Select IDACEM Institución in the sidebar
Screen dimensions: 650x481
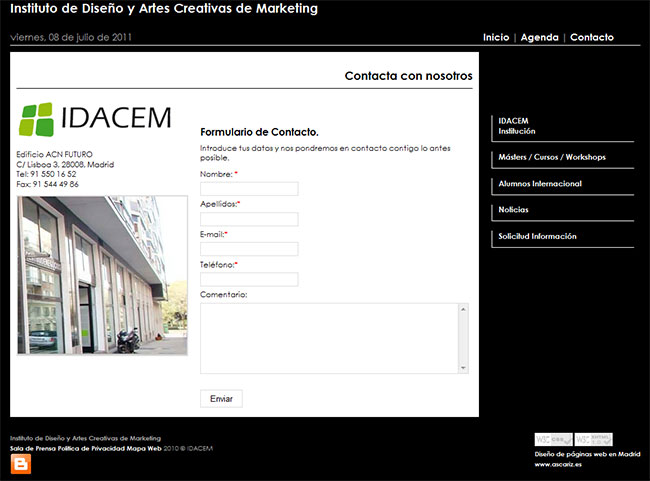(x=517, y=126)
